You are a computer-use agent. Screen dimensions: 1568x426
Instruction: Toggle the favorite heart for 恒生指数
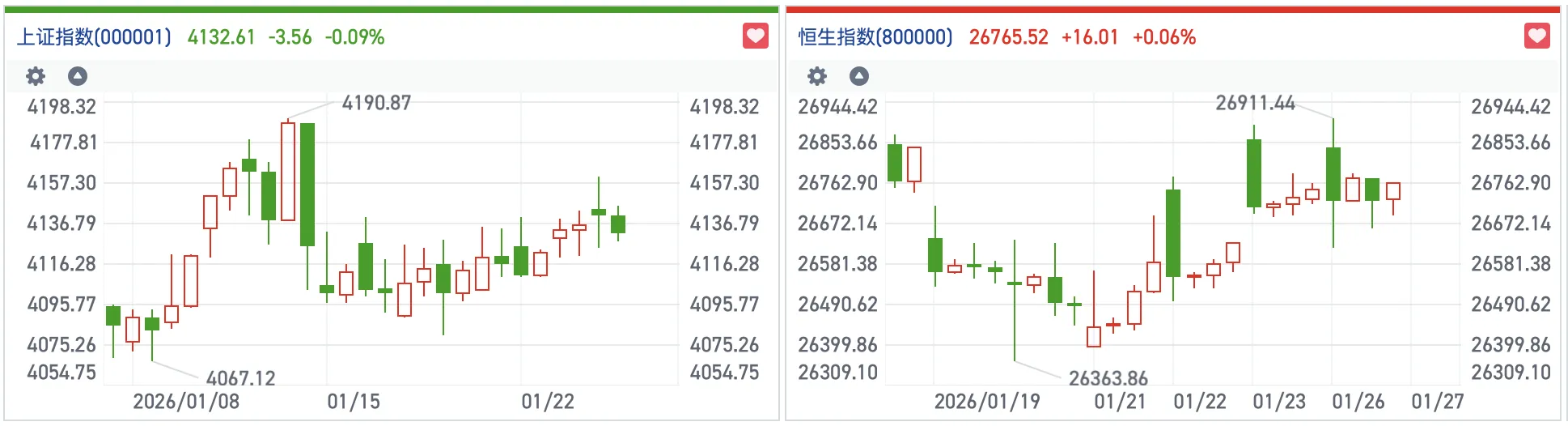[x=1537, y=36]
